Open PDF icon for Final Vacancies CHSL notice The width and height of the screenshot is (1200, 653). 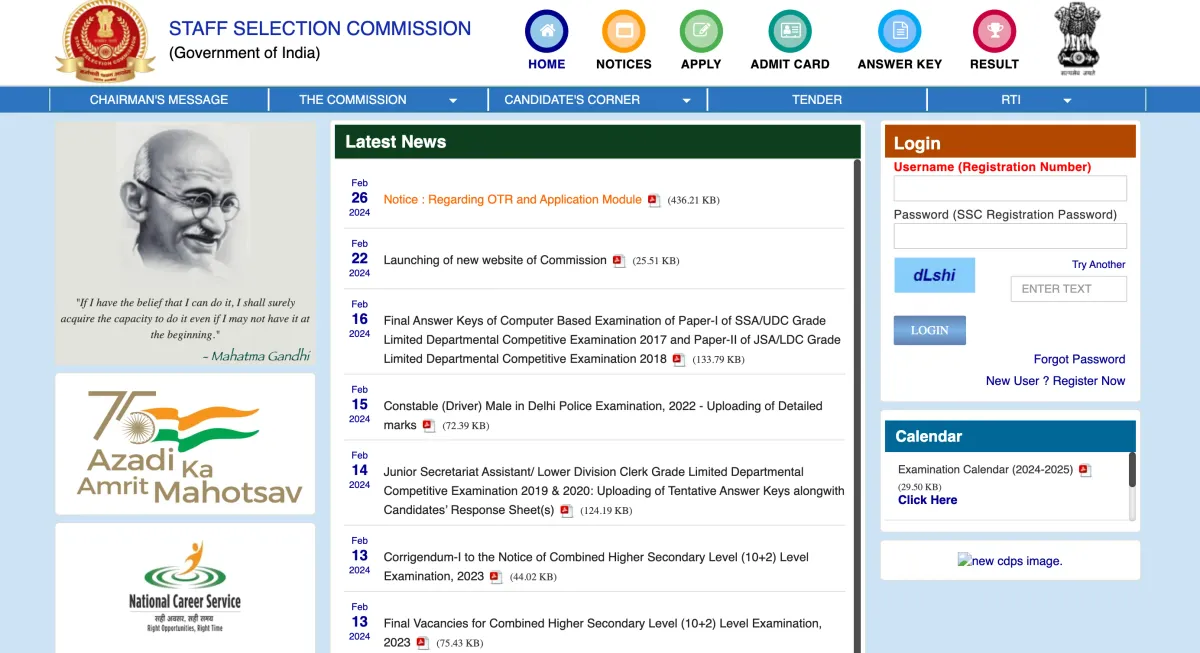click(x=423, y=643)
